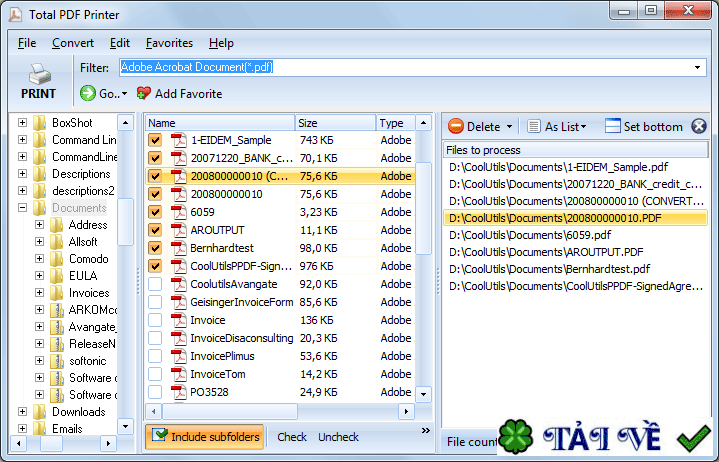The width and height of the screenshot is (719, 462).
Task: Sort files by Size column header
Action: [x=336, y=123]
